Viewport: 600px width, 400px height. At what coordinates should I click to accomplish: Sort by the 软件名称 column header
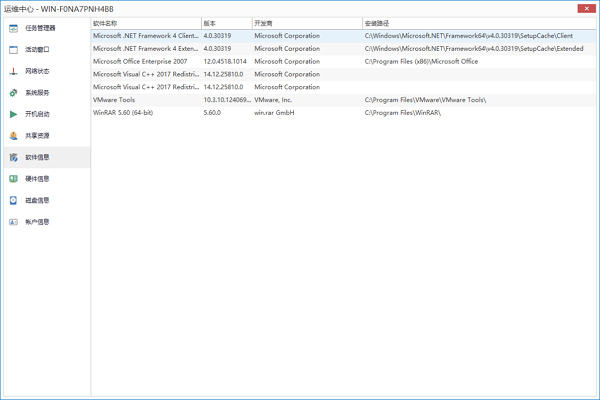click(146, 23)
